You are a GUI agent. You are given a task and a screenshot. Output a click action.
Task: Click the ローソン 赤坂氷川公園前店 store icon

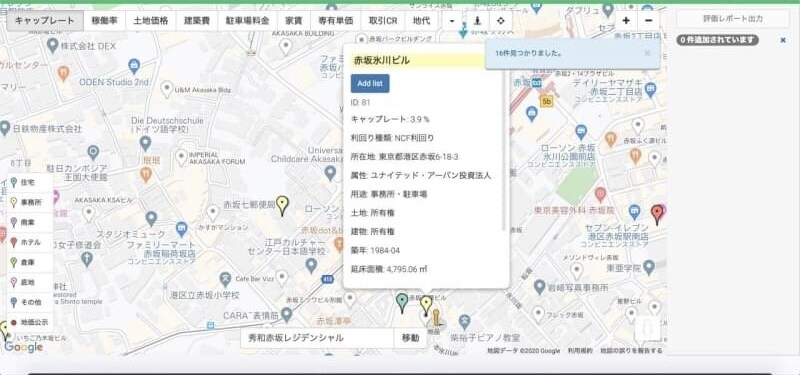tap(581, 132)
